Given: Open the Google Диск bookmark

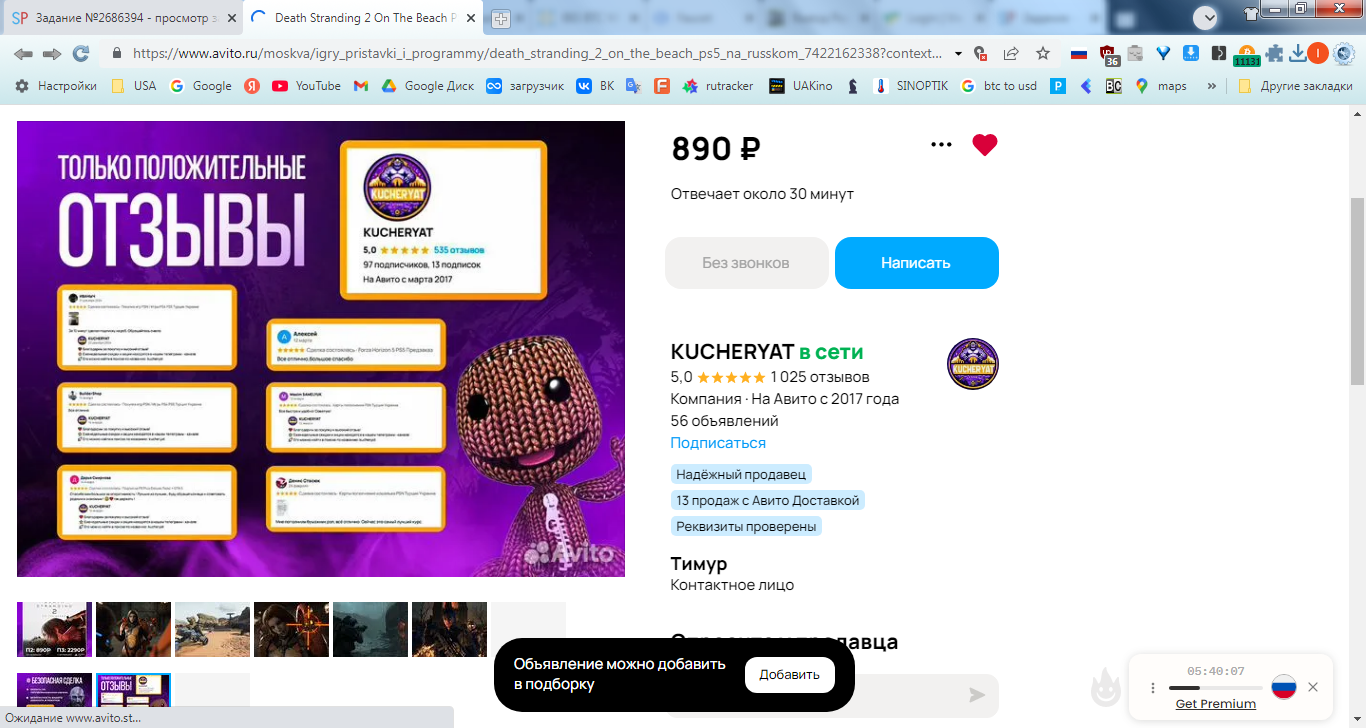Looking at the screenshot, I should [x=428, y=86].
